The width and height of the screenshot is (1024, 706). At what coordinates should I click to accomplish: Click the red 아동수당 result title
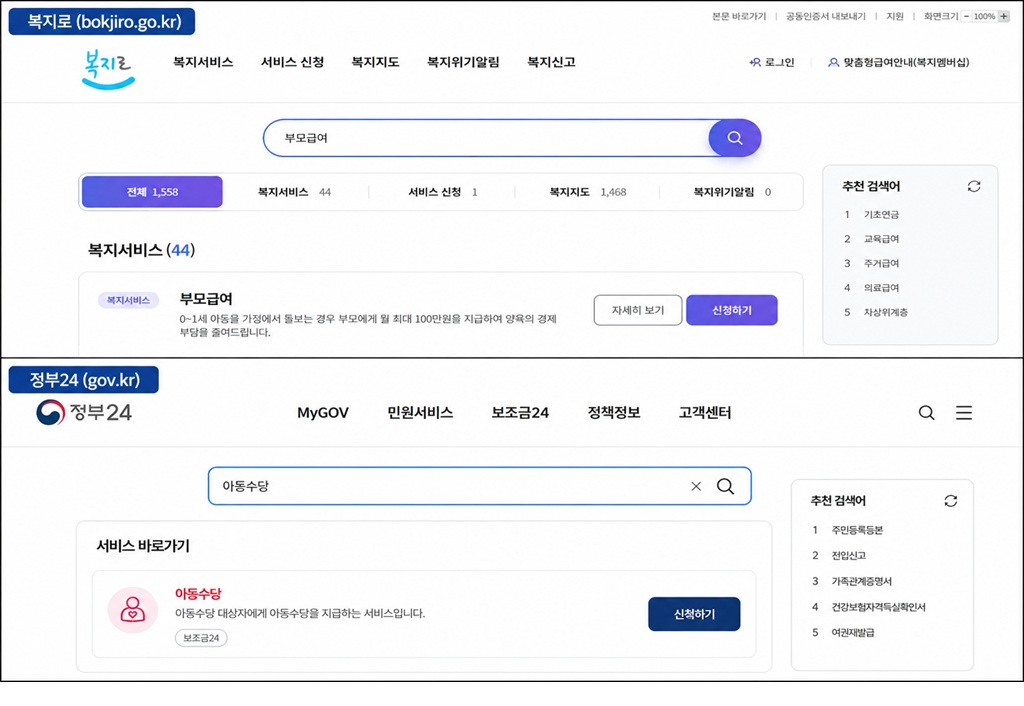pos(198,594)
